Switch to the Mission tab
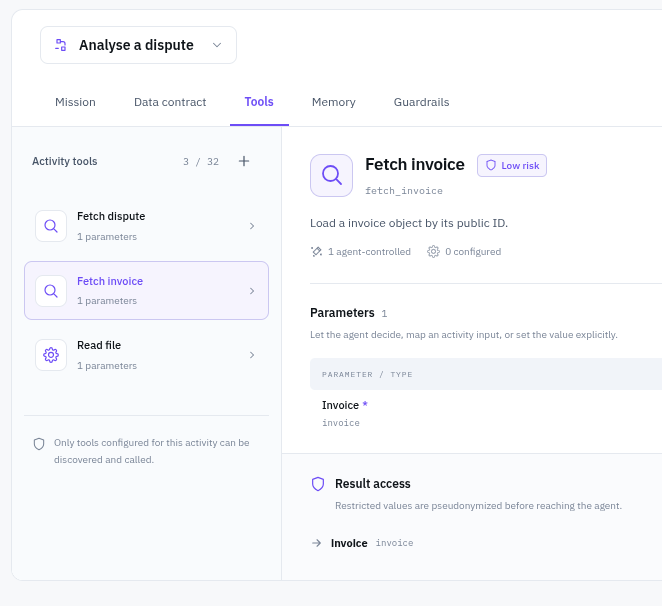Screen dimensions: 662x606 pos(75,102)
